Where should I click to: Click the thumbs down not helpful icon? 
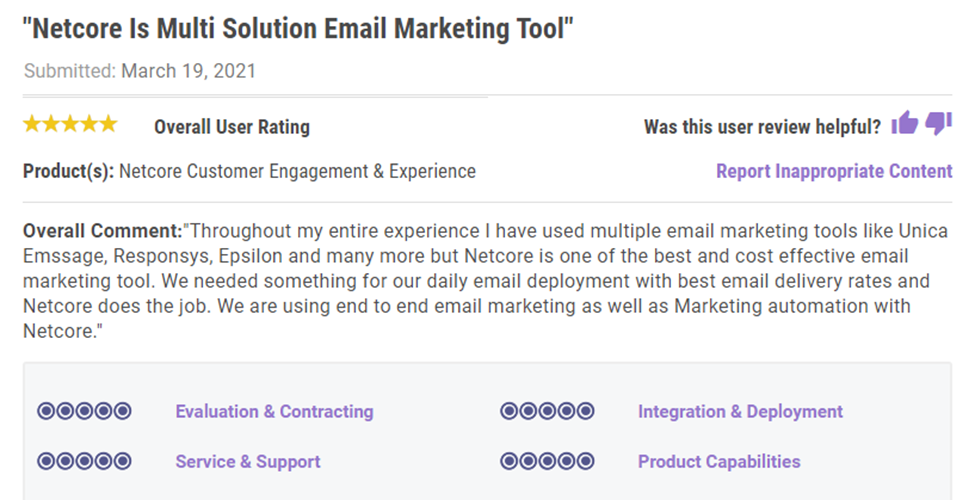[938, 123]
